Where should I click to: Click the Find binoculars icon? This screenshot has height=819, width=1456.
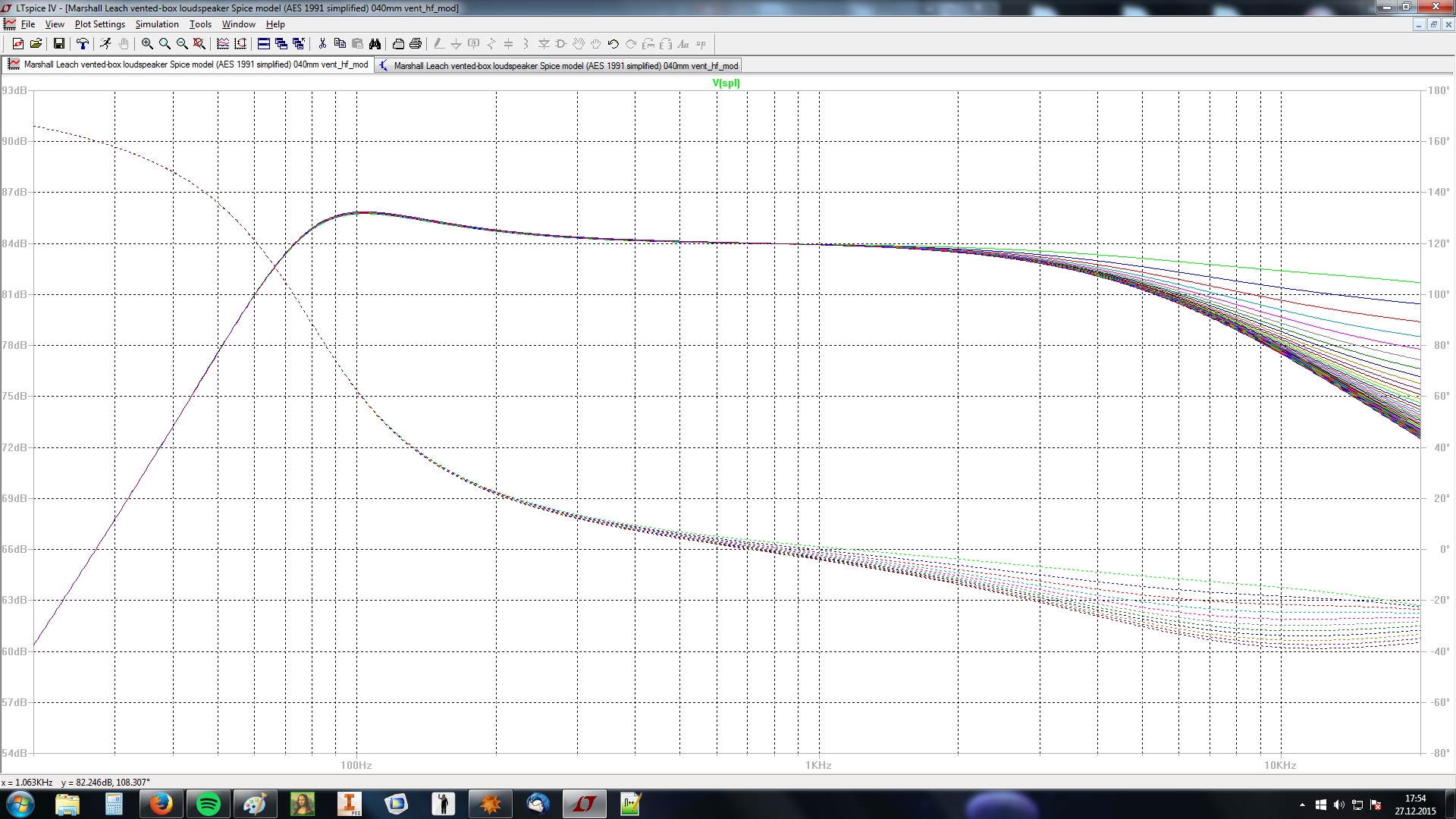click(x=375, y=44)
